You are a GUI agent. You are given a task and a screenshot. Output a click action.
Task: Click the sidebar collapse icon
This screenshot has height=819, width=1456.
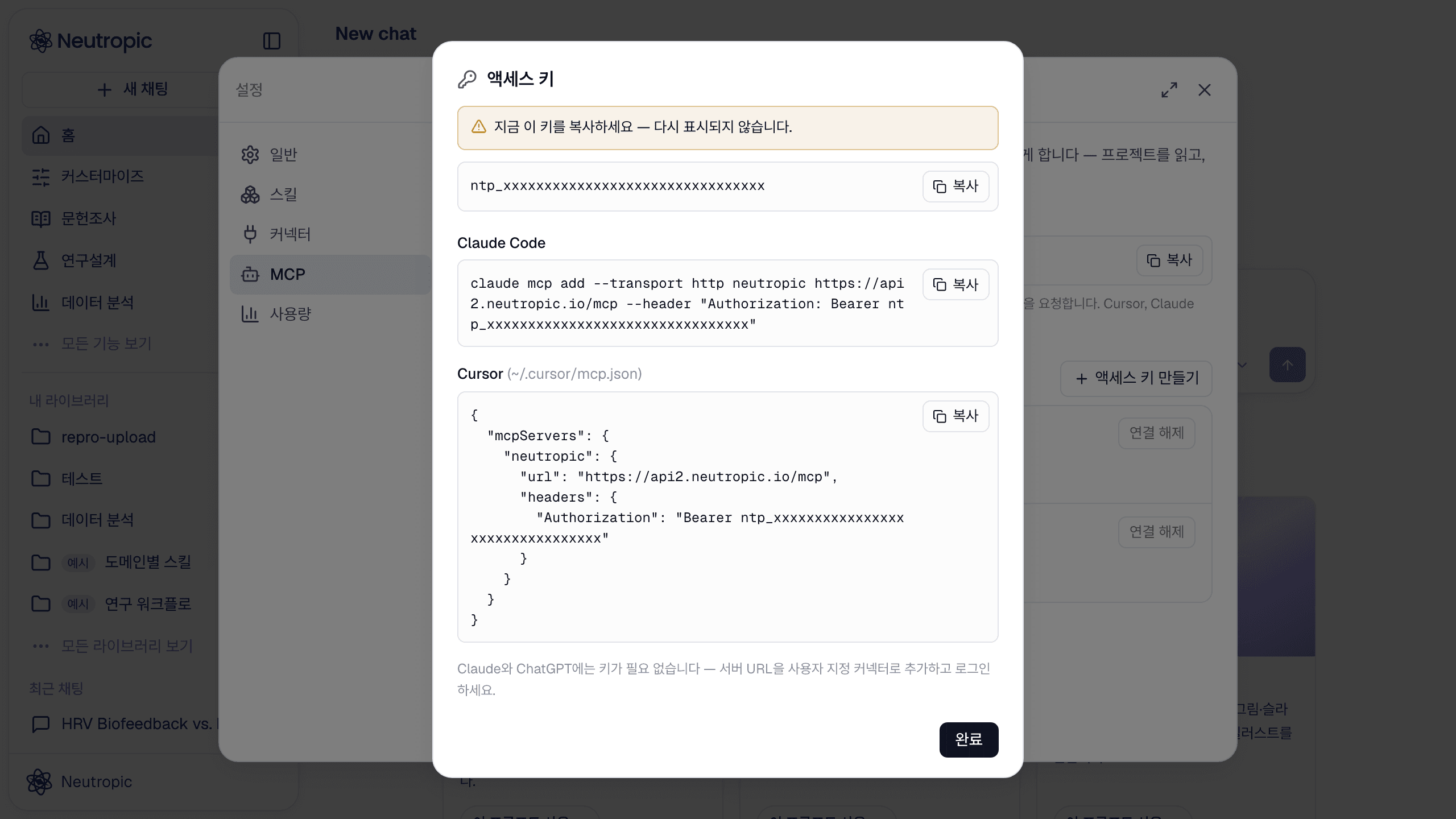click(x=272, y=41)
